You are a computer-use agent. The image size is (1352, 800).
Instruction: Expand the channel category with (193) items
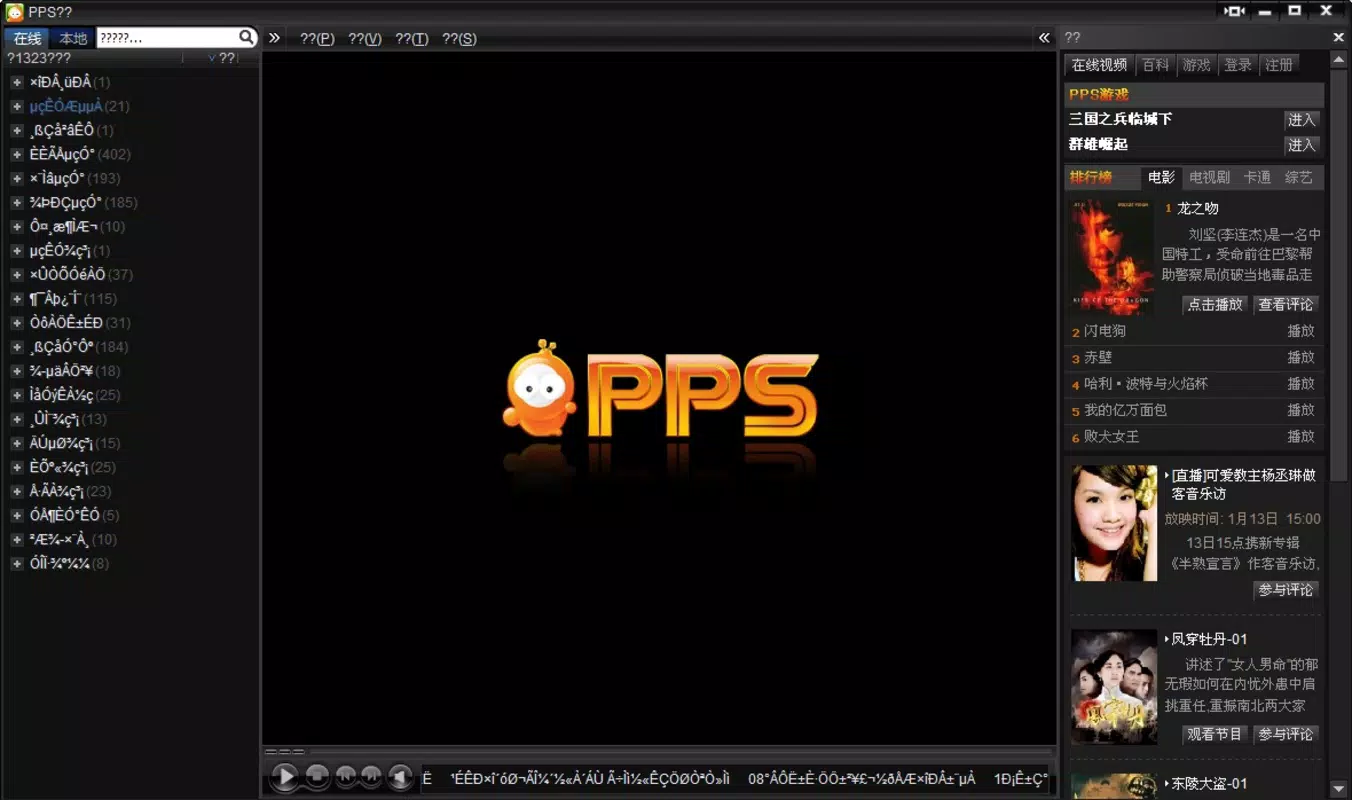pos(17,178)
